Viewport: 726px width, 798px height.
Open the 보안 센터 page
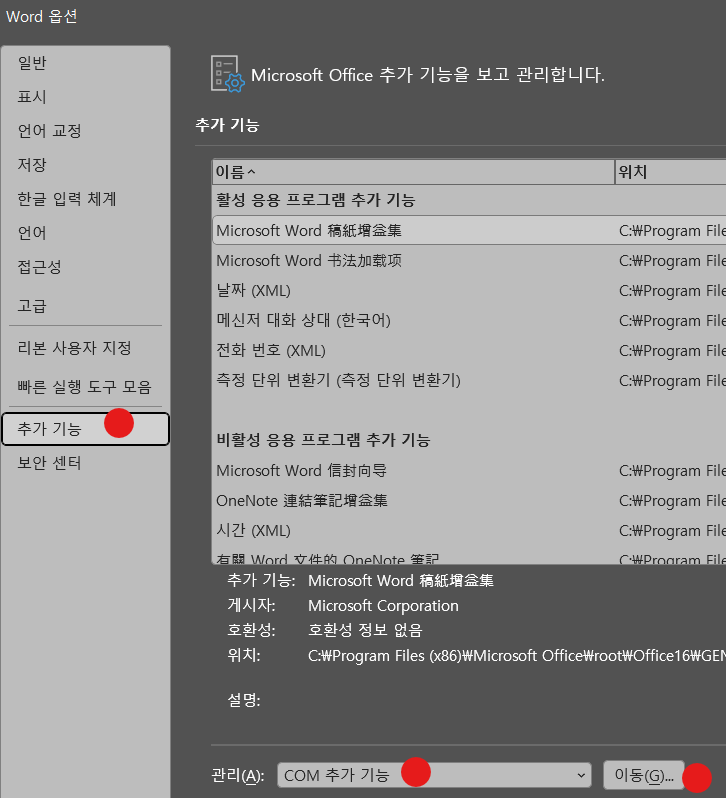[x=85, y=463]
